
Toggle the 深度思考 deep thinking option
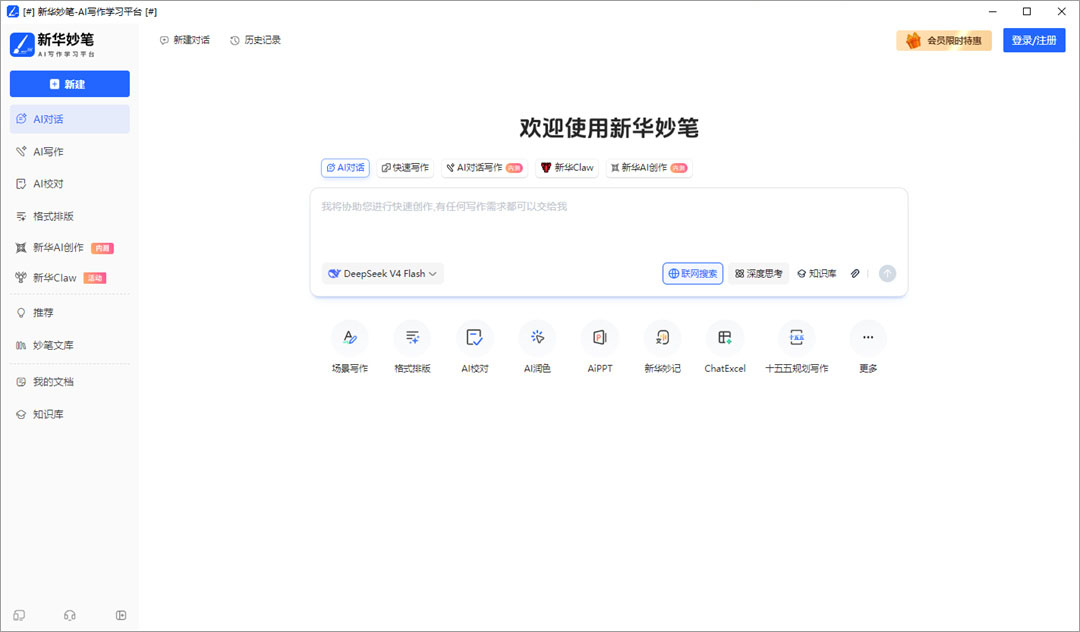(758, 273)
